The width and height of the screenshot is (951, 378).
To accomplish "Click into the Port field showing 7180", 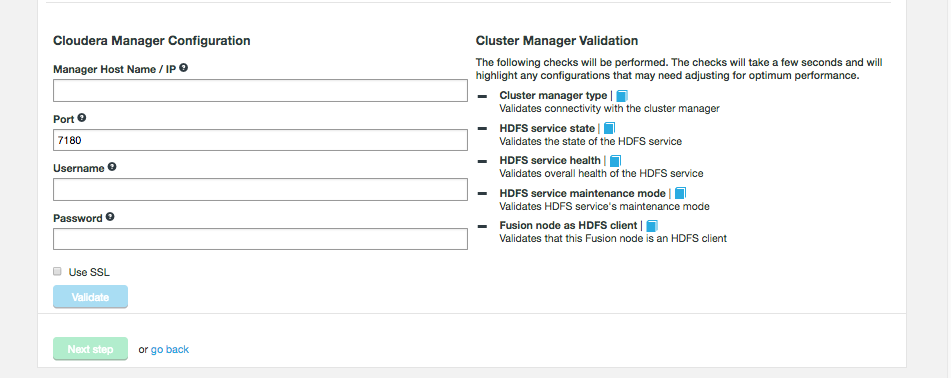I will click(x=260, y=140).
